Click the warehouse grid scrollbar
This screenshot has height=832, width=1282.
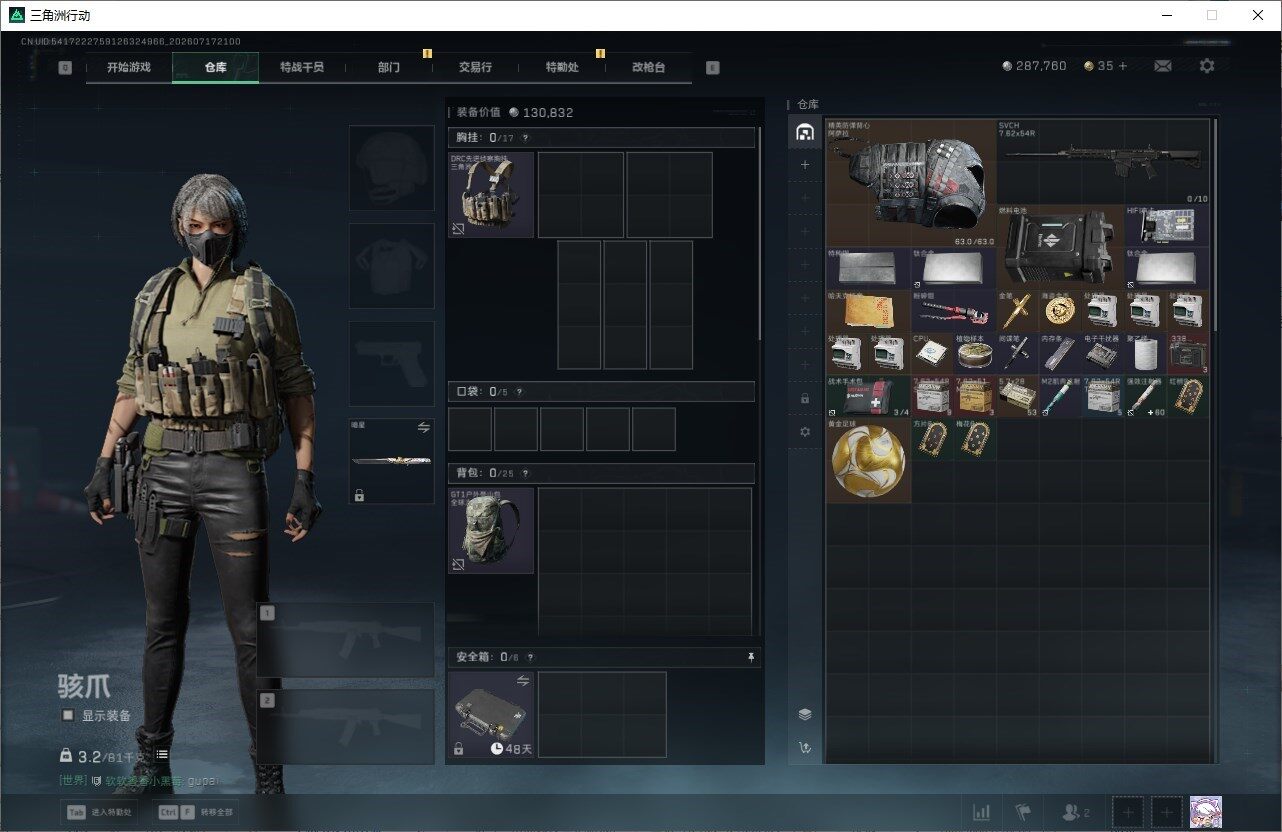tap(1215, 225)
